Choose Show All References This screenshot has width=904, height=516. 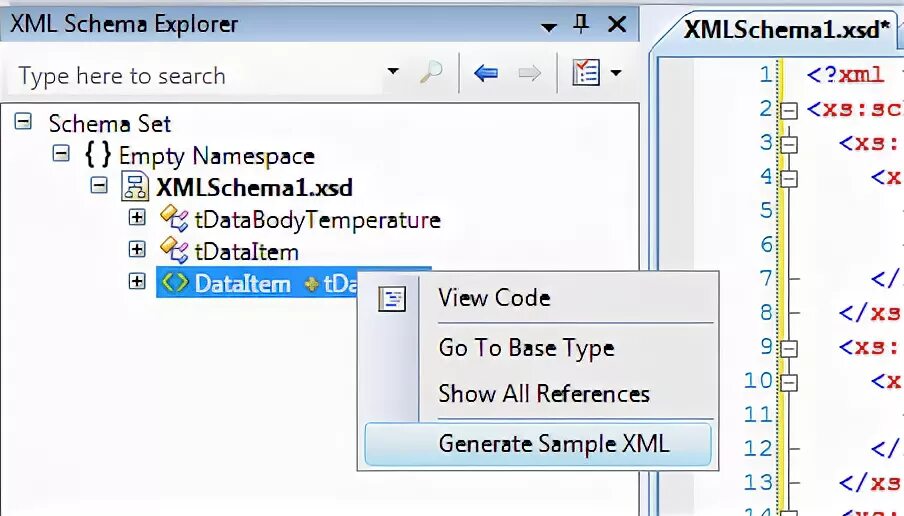point(544,394)
